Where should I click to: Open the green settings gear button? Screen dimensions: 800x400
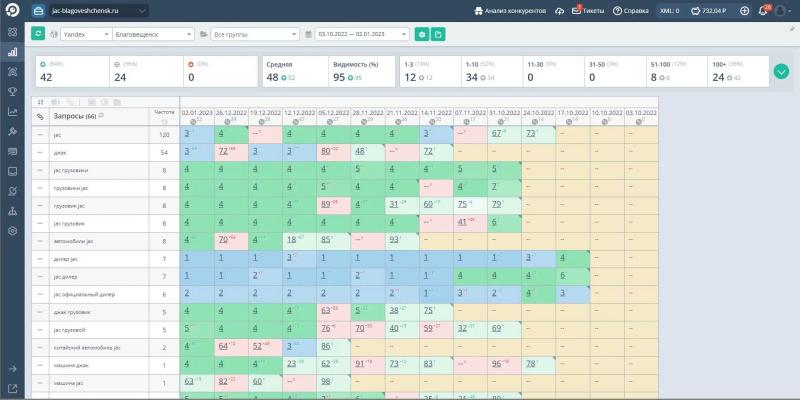point(421,34)
